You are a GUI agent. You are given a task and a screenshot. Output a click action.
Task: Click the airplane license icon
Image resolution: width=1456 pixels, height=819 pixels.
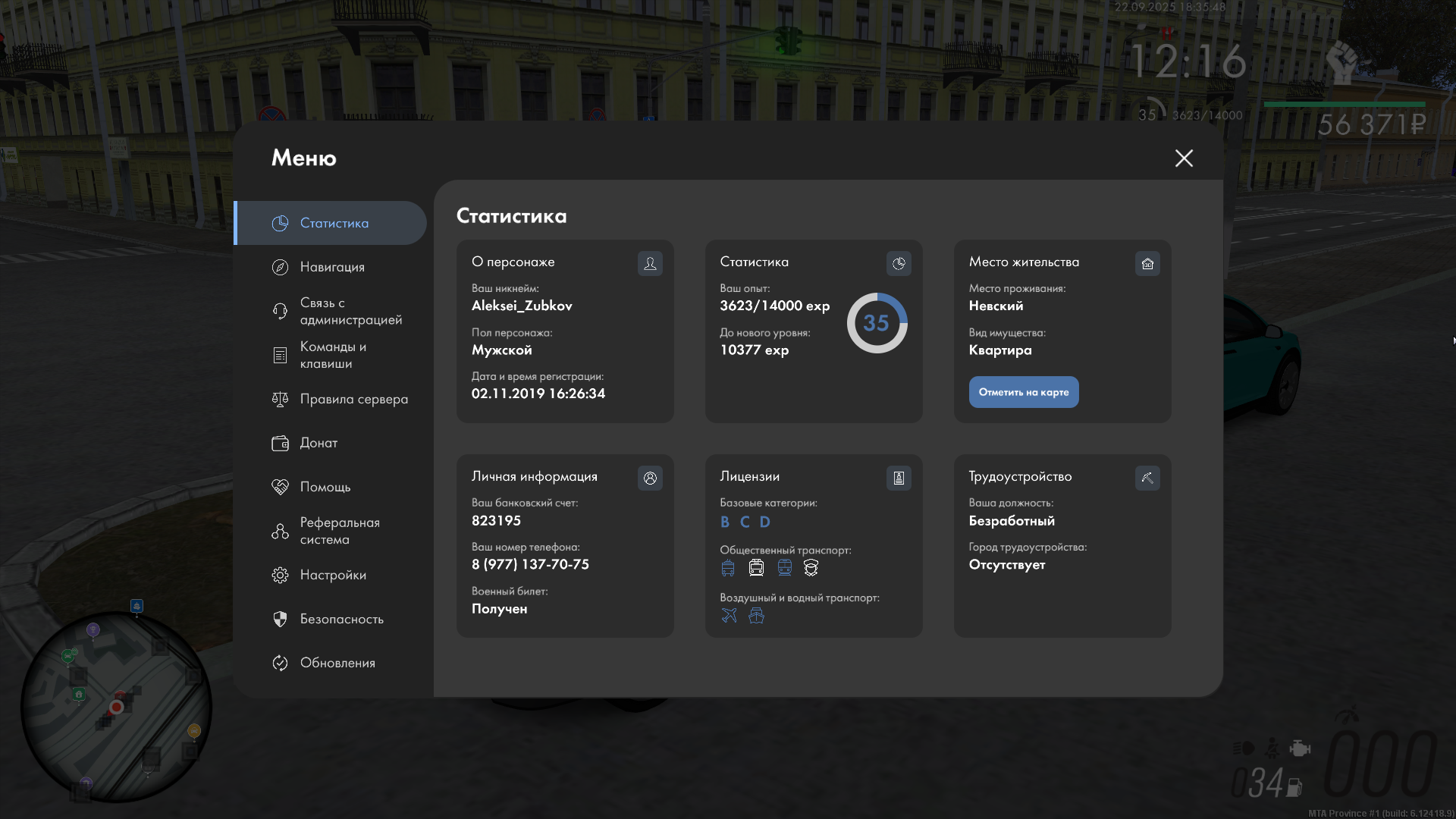pos(729,615)
